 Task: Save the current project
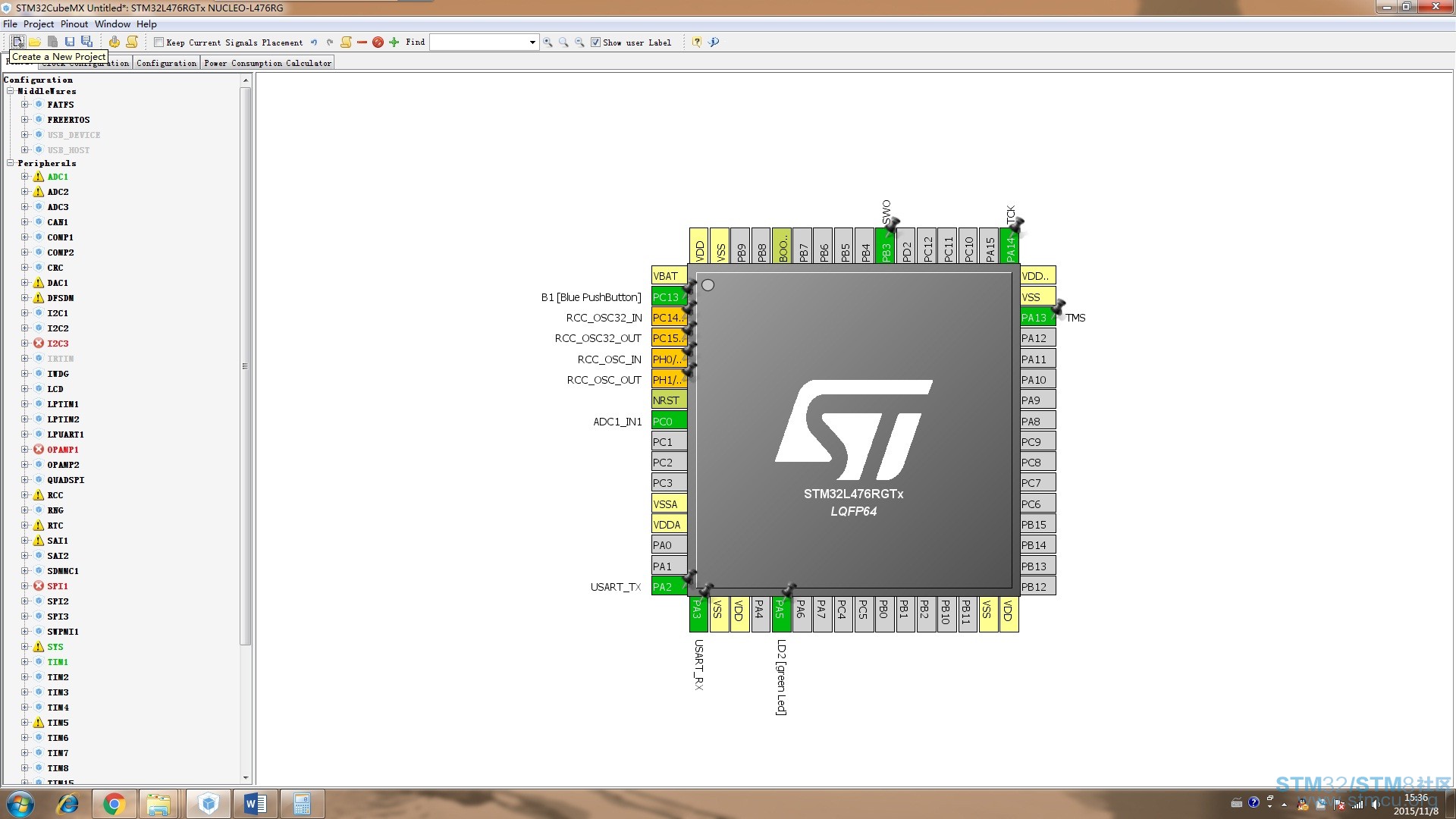click(x=70, y=42)
